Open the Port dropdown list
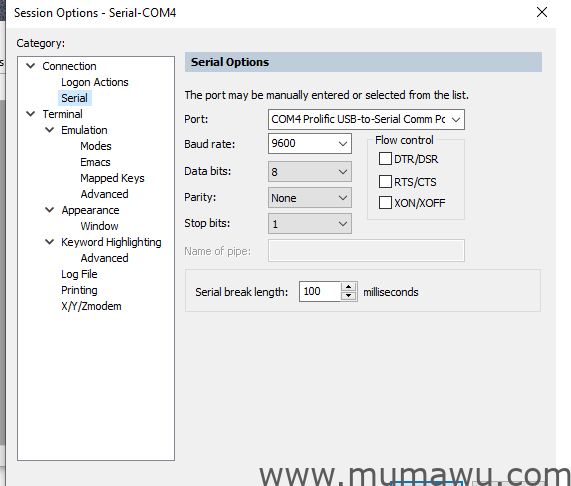The width and height of the screenshot is (571, 486). (x=366, y=119)
